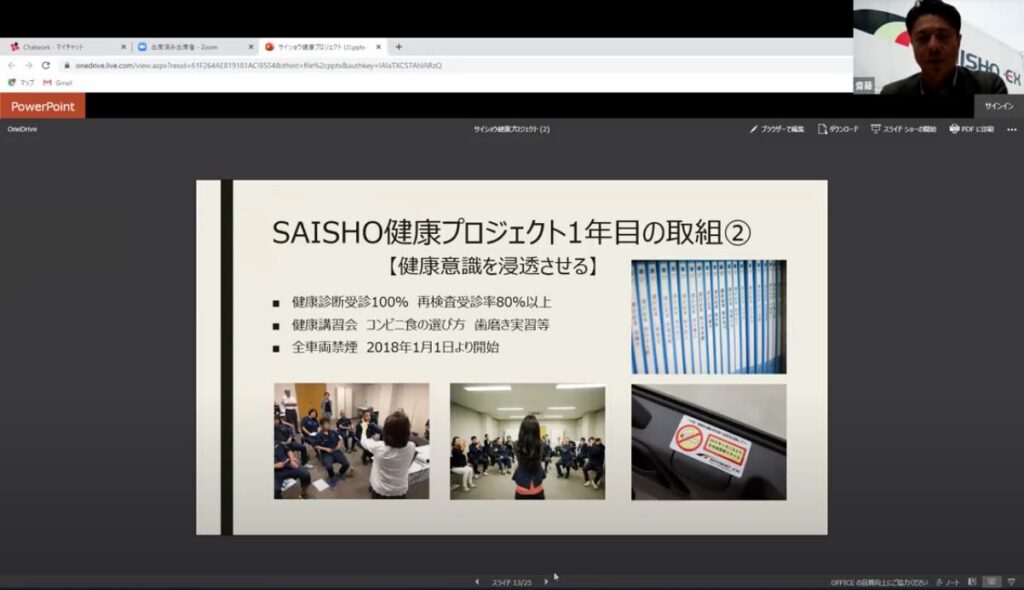
Task: Click the slide show icon in status bar
Action: click(1012, 582)
